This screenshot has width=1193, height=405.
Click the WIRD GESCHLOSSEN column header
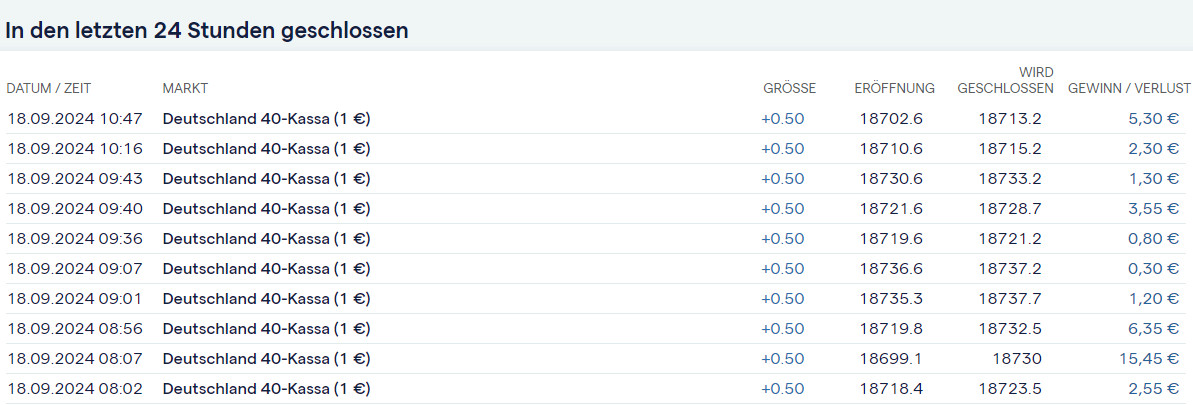point(1005,80)
